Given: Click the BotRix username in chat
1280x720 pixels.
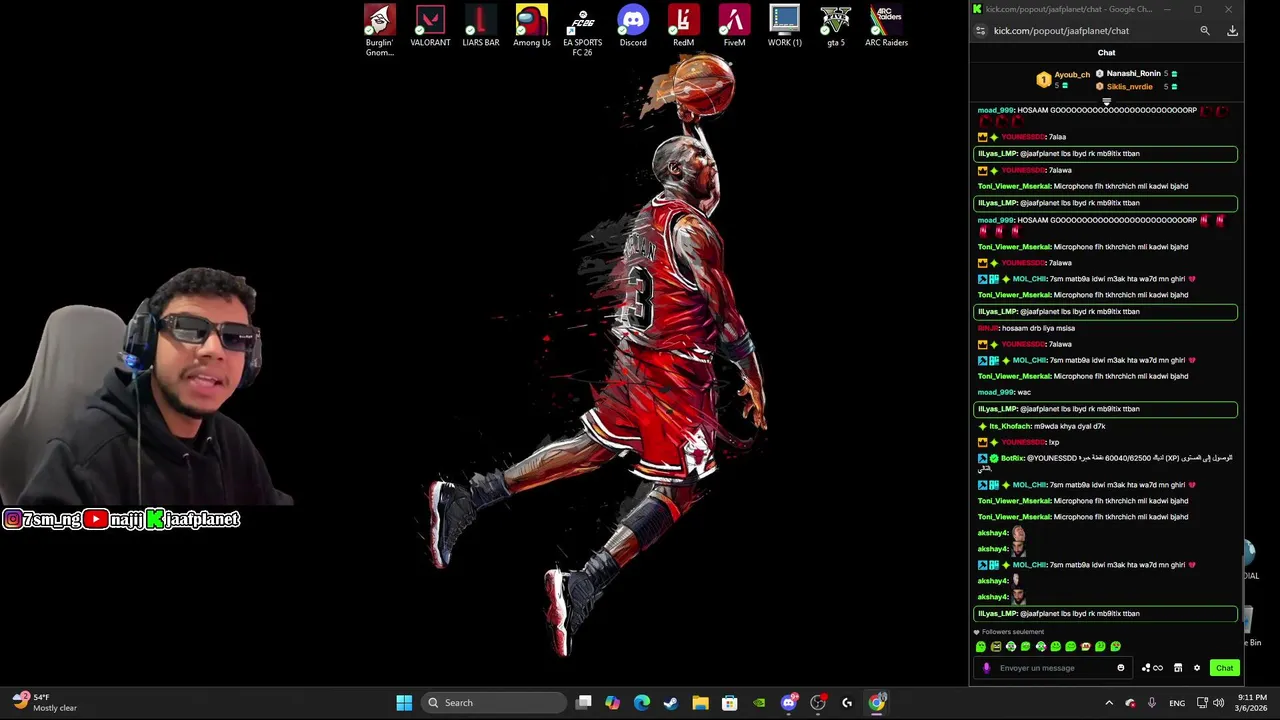Looking at the screenshot, I should 1012,459.
